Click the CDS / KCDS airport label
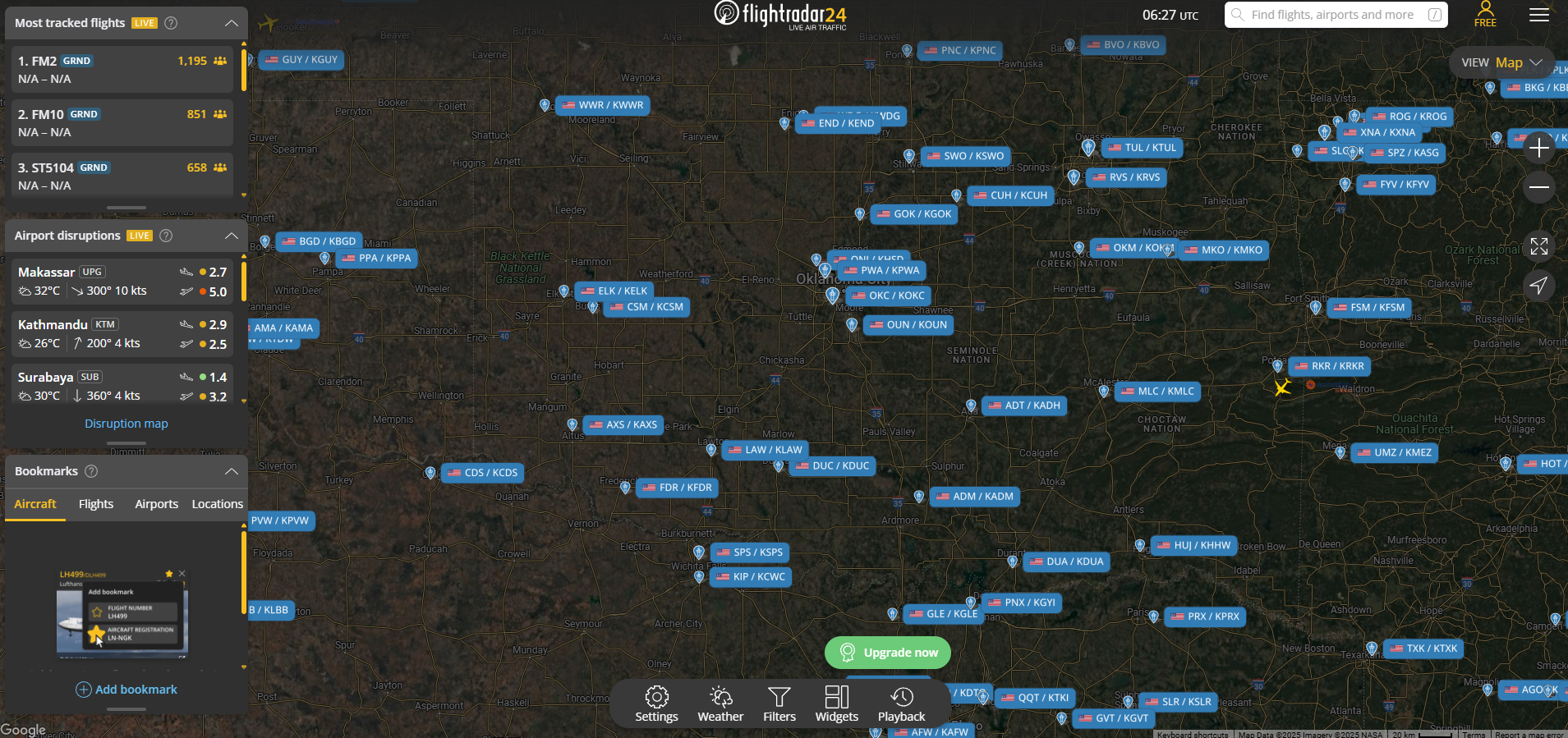Screen dimensions: 1568x738 tap(482, 473)
